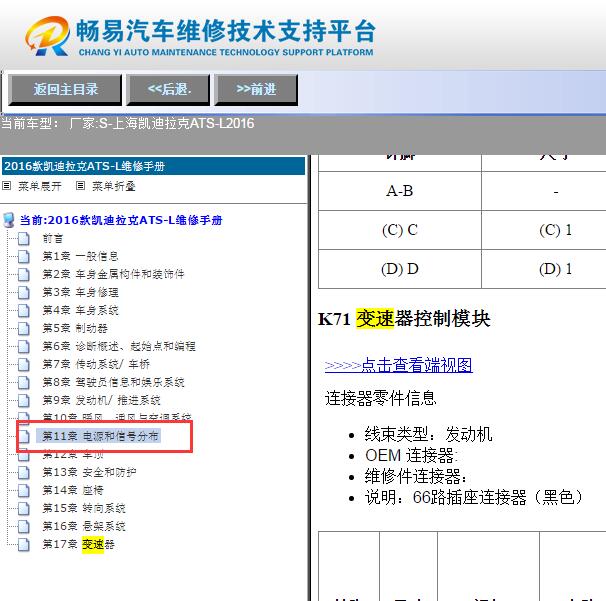Click the 当前:2016款凯迪拉克ATS-L维修手册 root node
The height and width of the screenshot is (601, 606).
(x=121, y=220)
